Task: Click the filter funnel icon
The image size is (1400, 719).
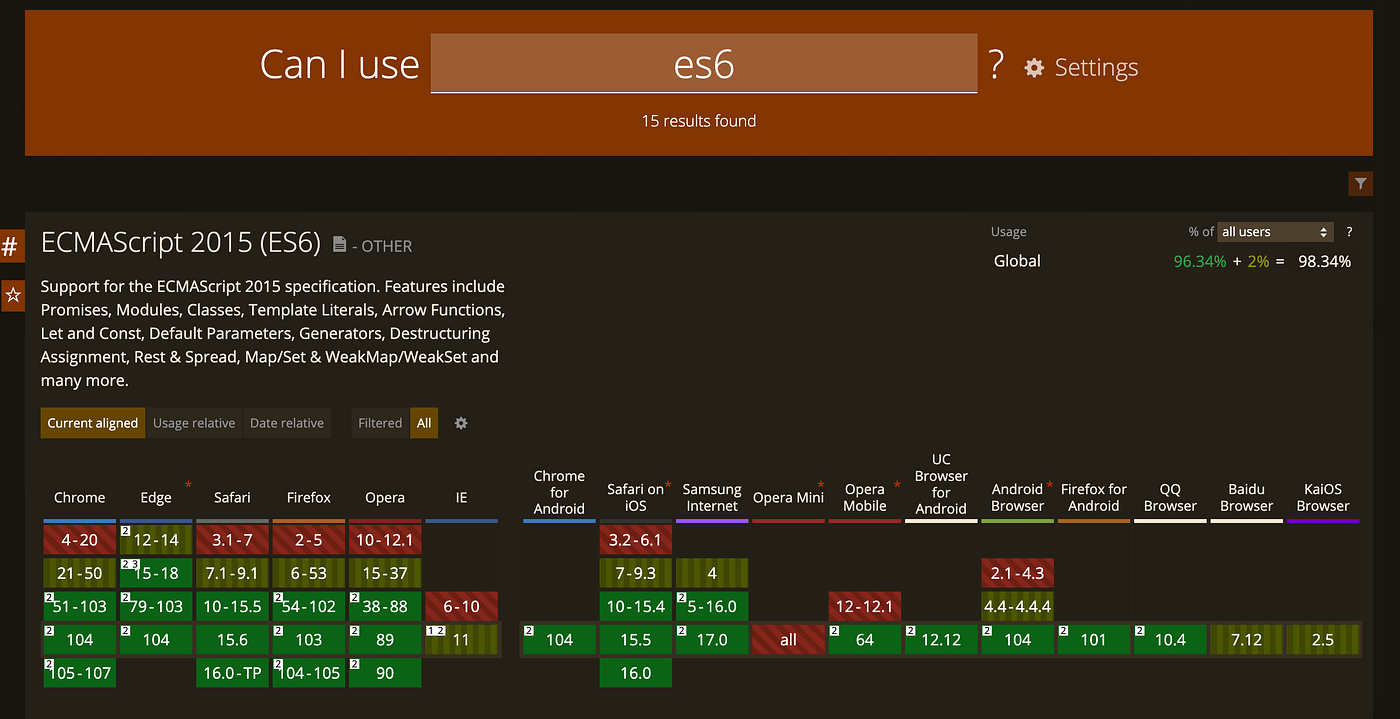Action: pos(1360,183)
